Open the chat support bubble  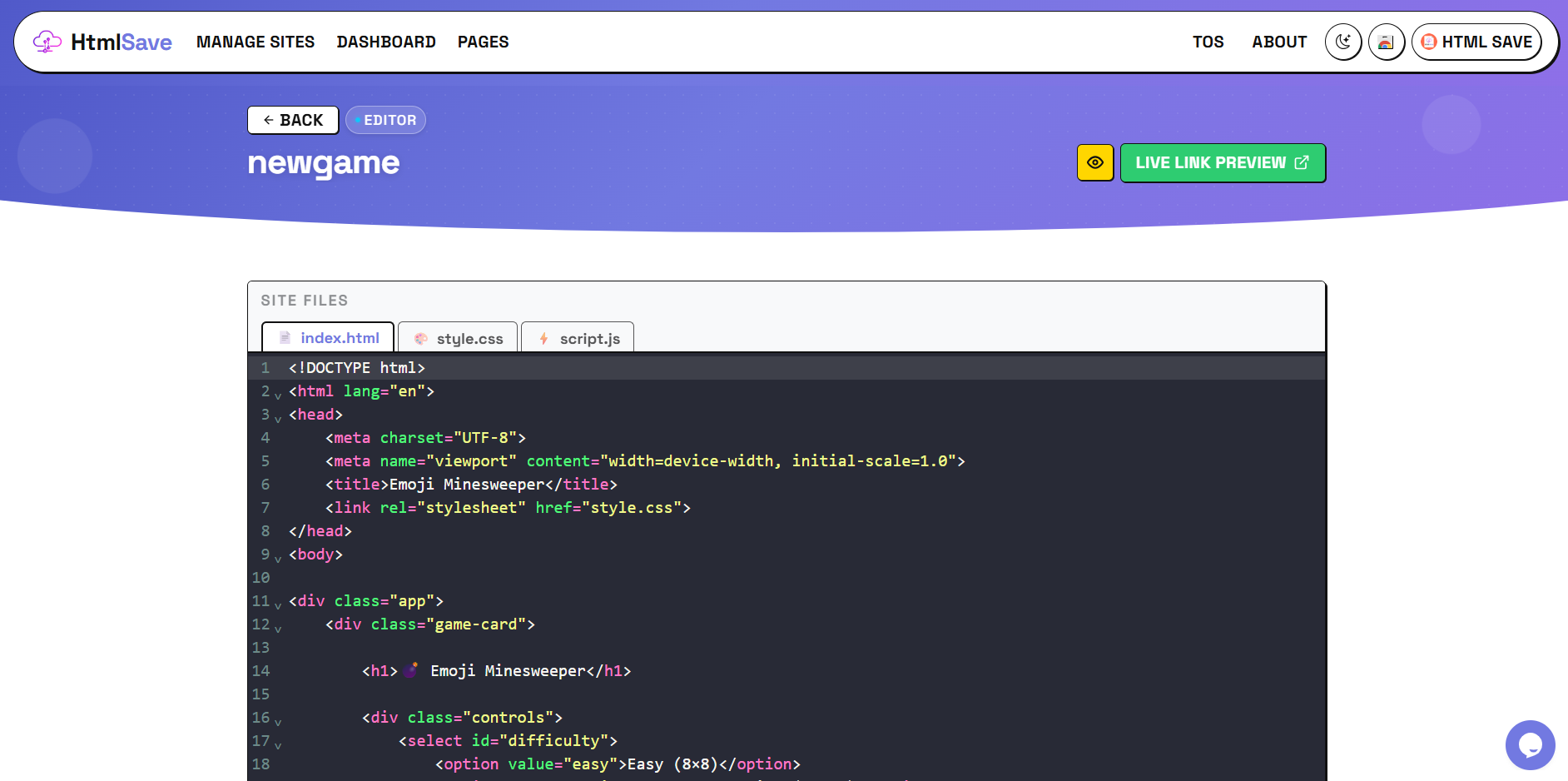tap(1530, 745)
